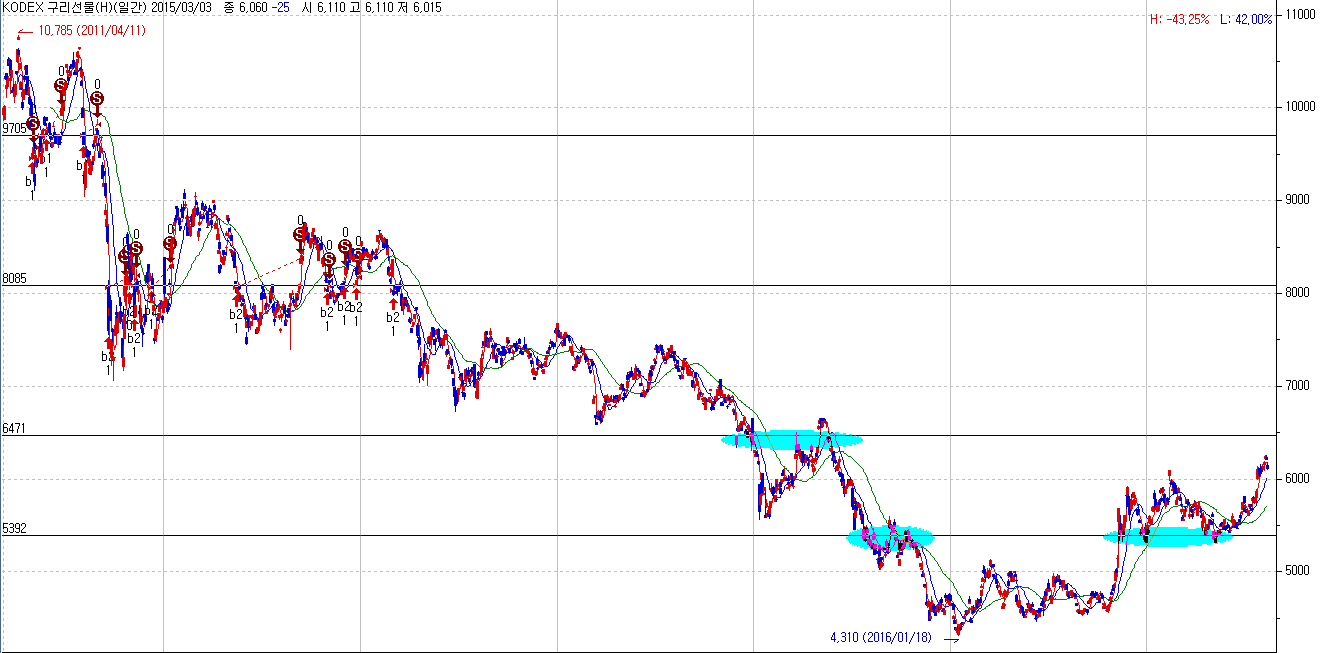The height and width of the screenshot is (653, 1329).
Task: Click the leftmost S sell marker near 9705
Action: click(x=33, y=124)
